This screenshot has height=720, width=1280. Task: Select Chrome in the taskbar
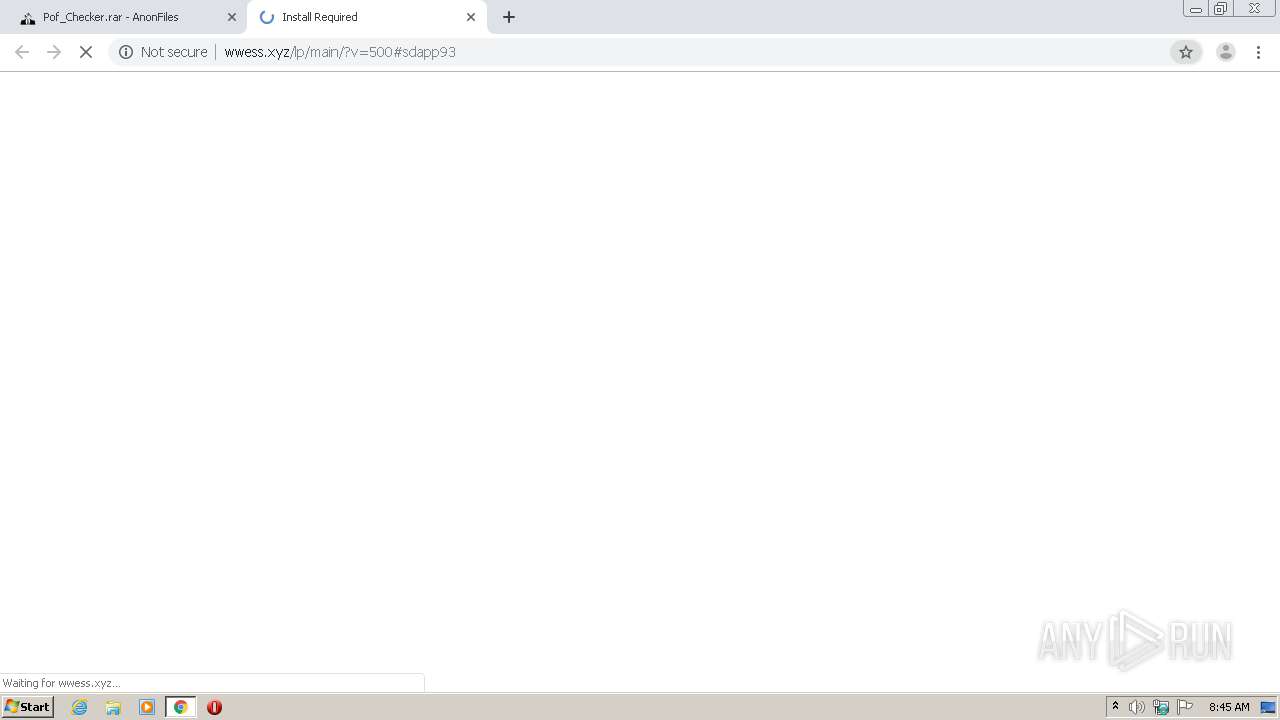(181, 707)
